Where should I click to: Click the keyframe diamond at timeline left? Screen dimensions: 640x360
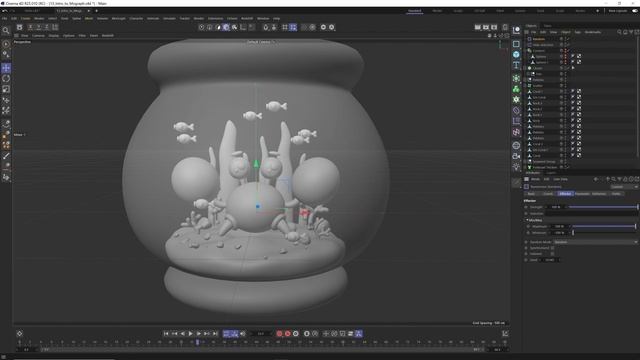click(x=20, y=333)
